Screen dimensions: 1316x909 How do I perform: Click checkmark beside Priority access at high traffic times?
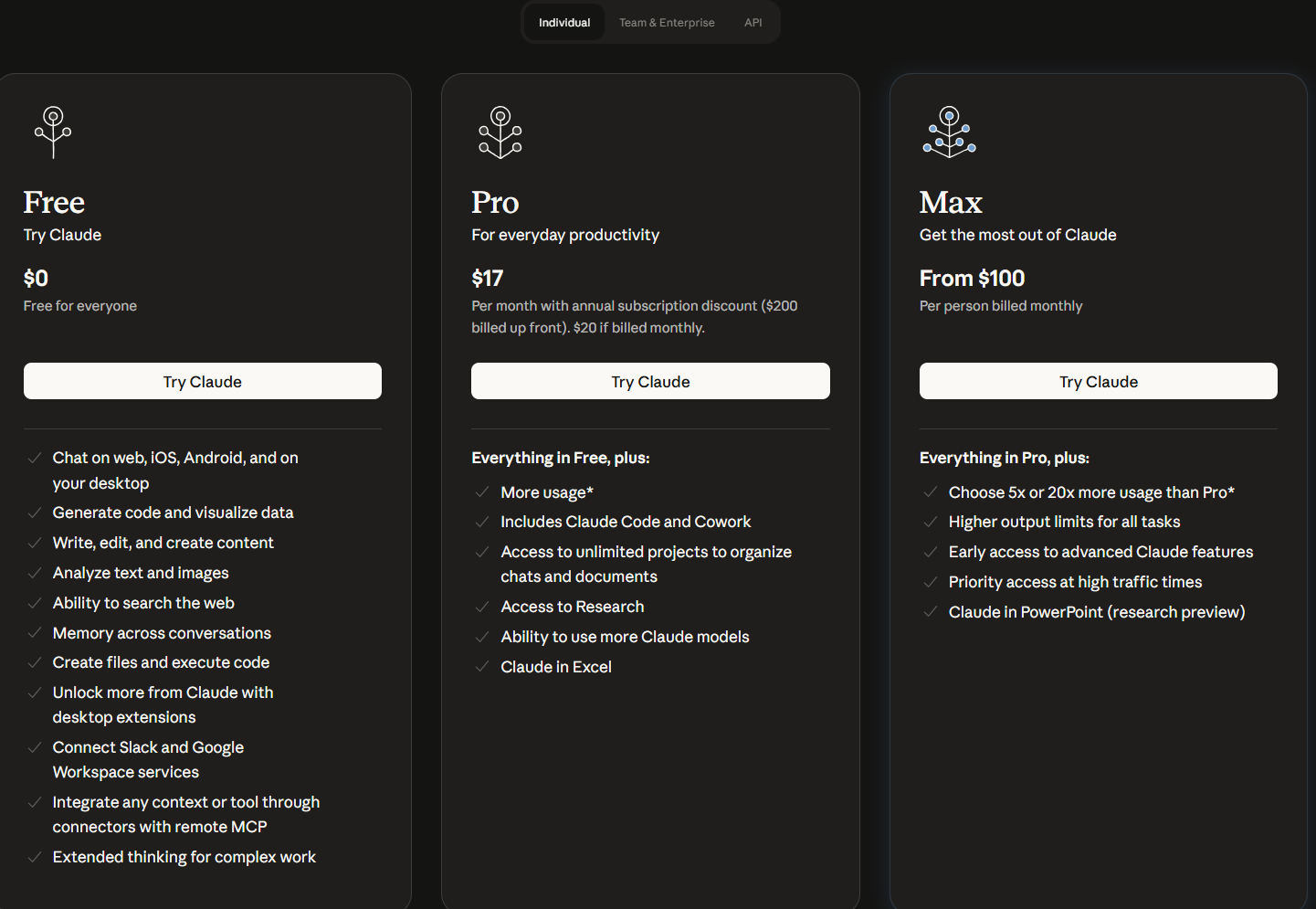pos(931,582)
